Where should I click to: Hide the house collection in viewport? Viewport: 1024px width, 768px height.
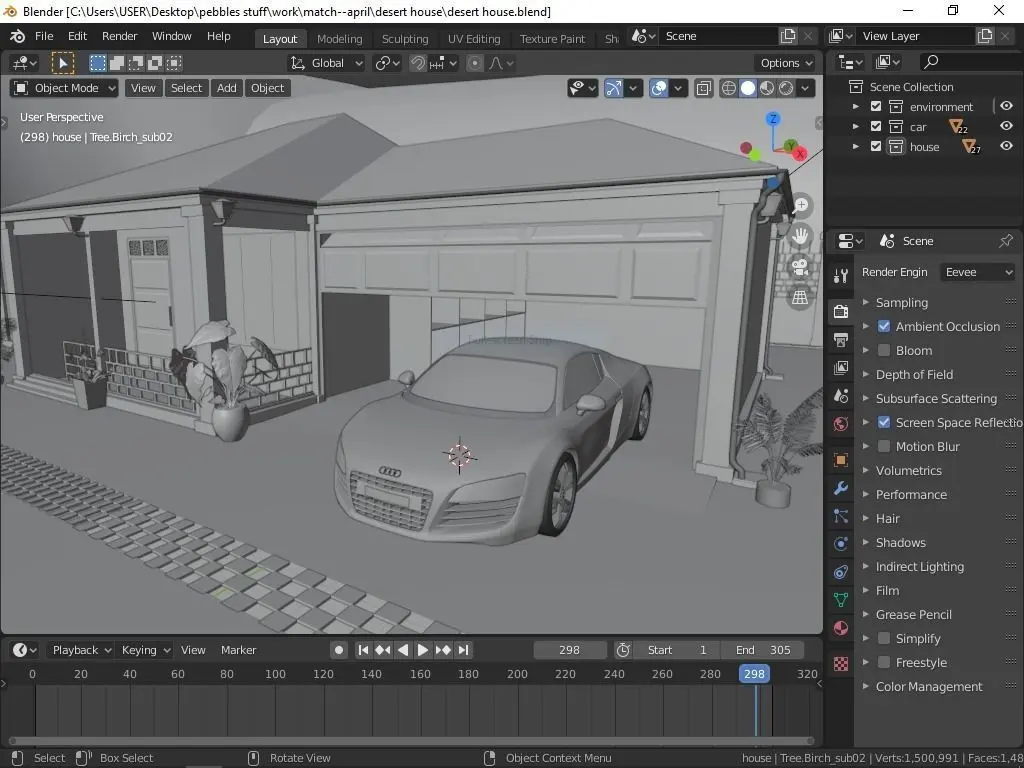click(x=1006, y=146)
